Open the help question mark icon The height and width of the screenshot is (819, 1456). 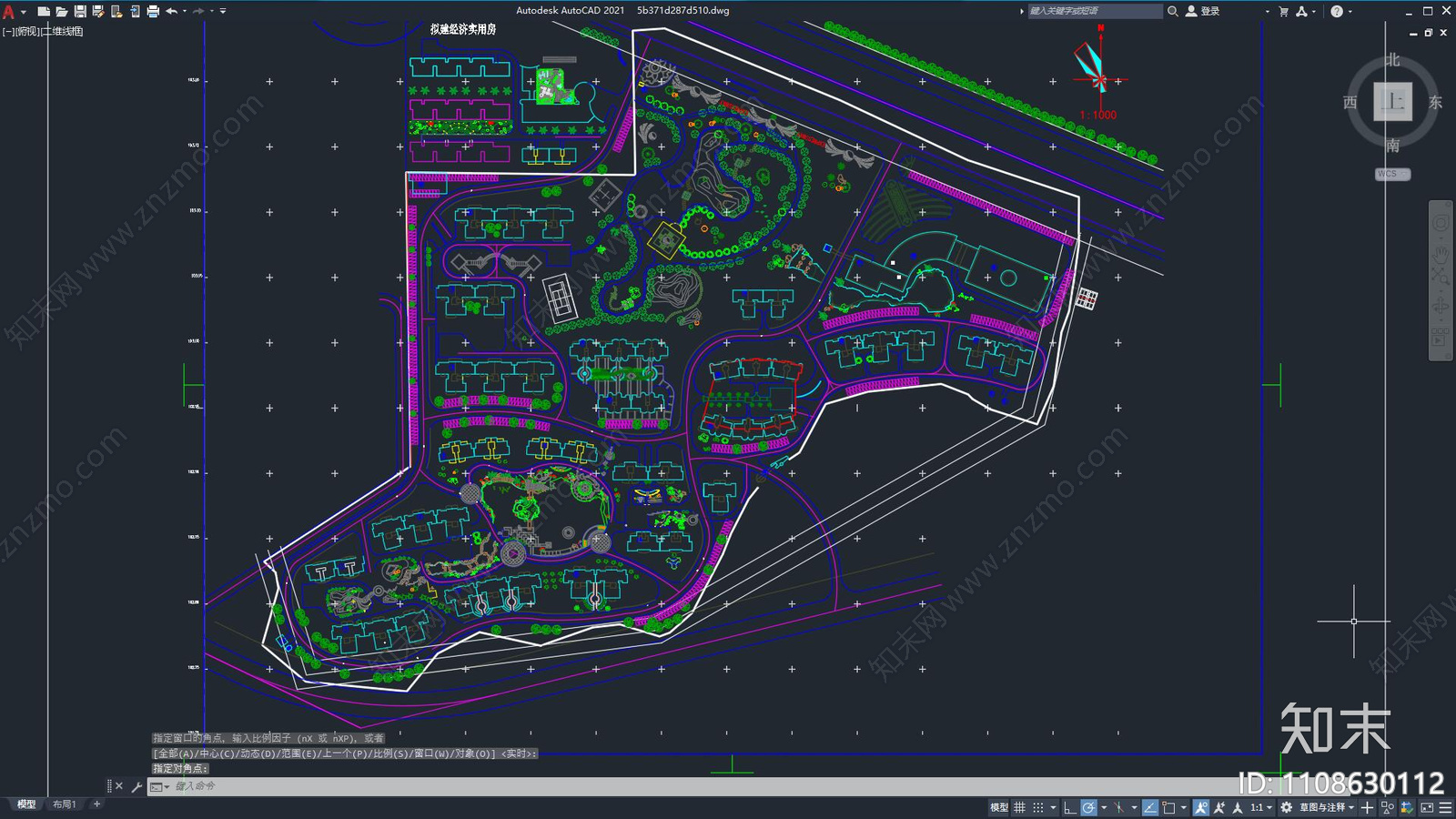point(1337,11)
